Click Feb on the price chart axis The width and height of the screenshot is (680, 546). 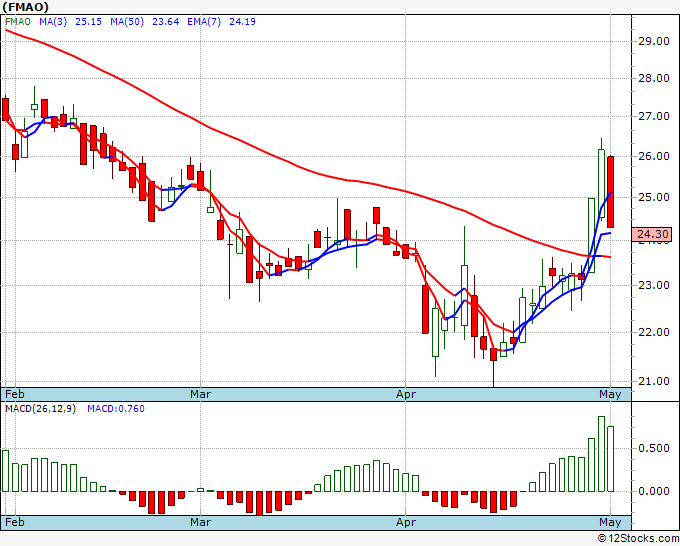pyautogui.click(x=15, y=394)
